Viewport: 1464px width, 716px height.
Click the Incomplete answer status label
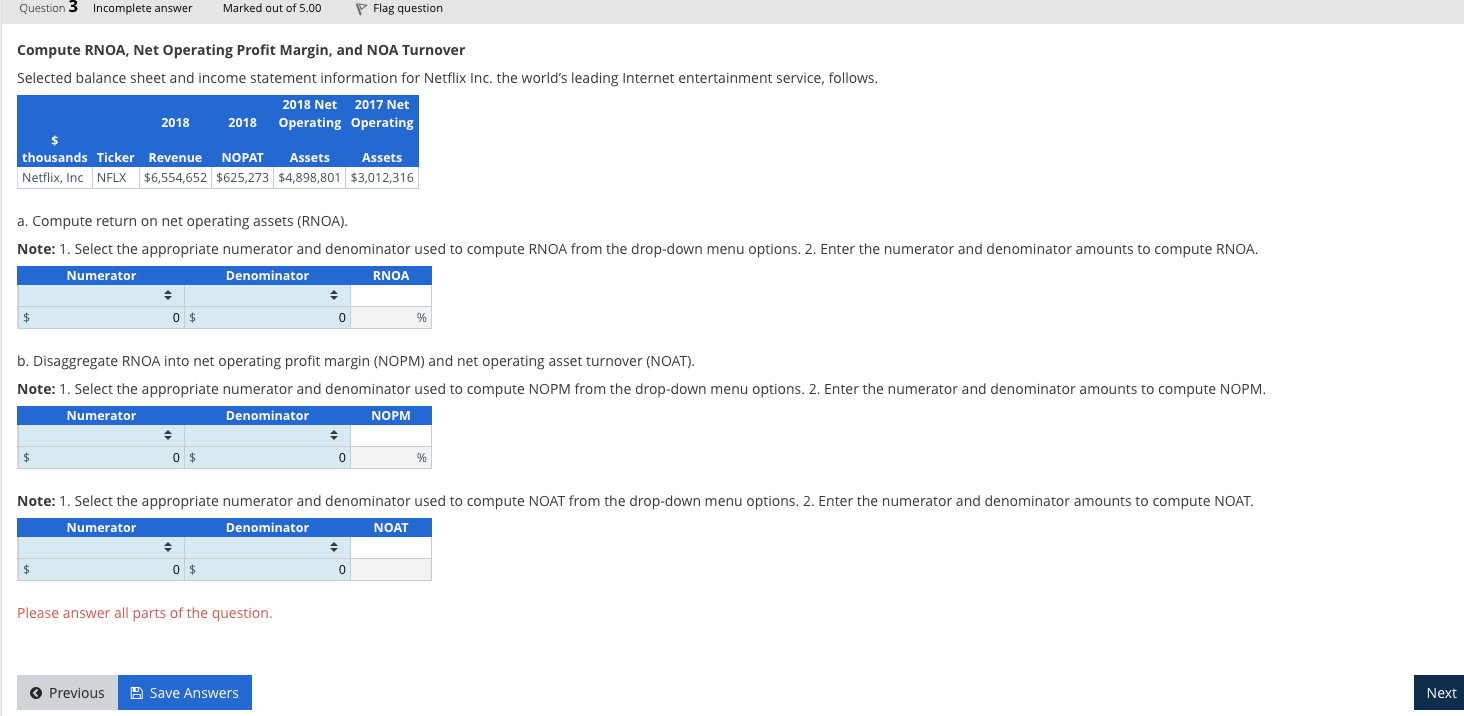coord(142,8)
